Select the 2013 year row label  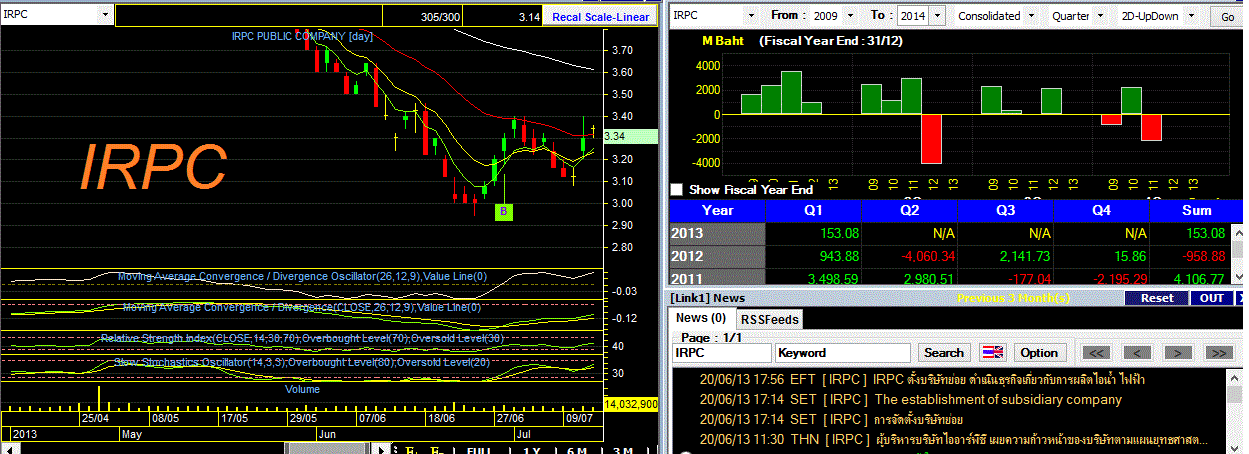[x=718, y=233]
